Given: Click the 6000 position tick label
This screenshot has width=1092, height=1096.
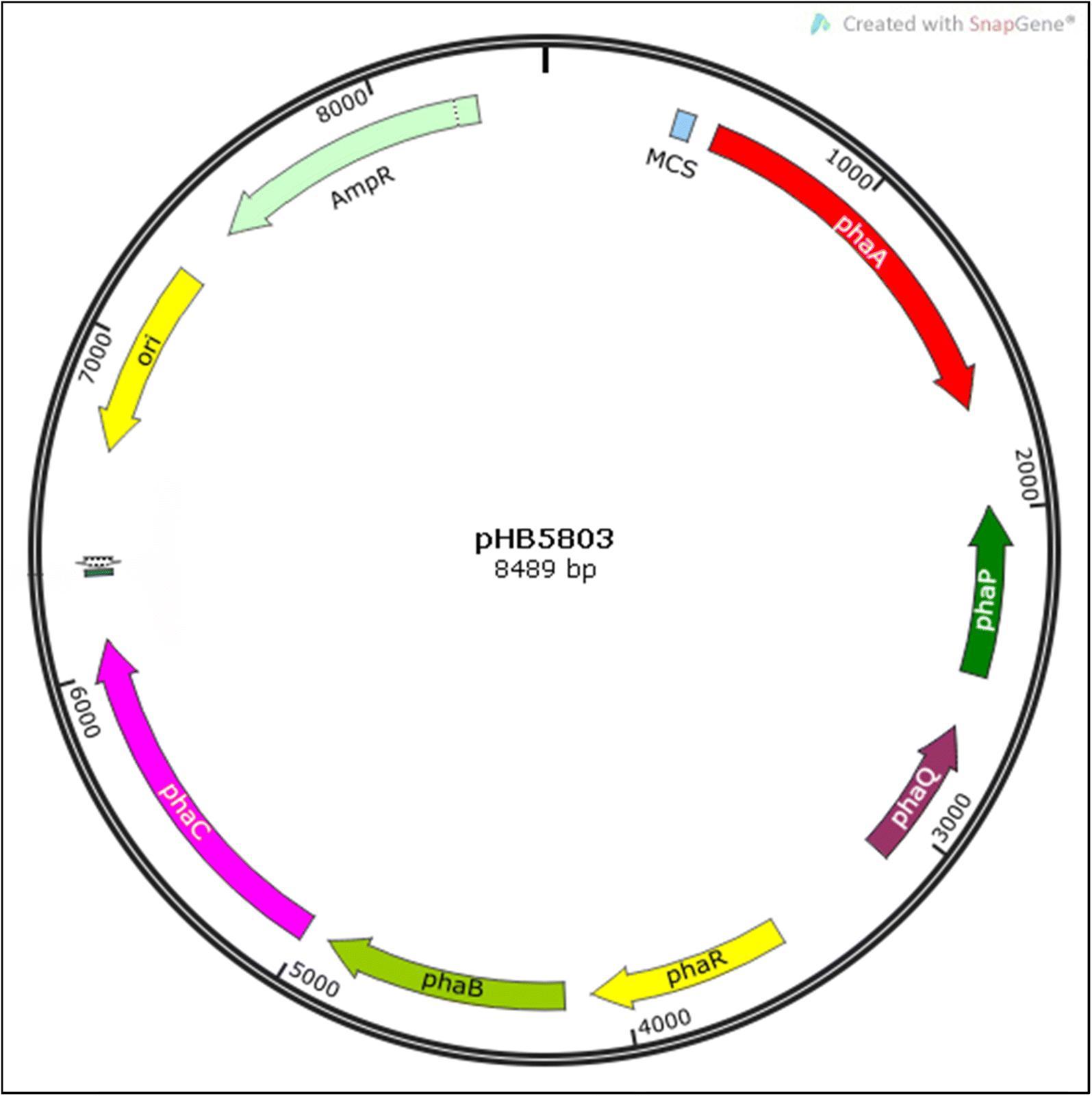Looking at the screenshot, I should [85, 713].
